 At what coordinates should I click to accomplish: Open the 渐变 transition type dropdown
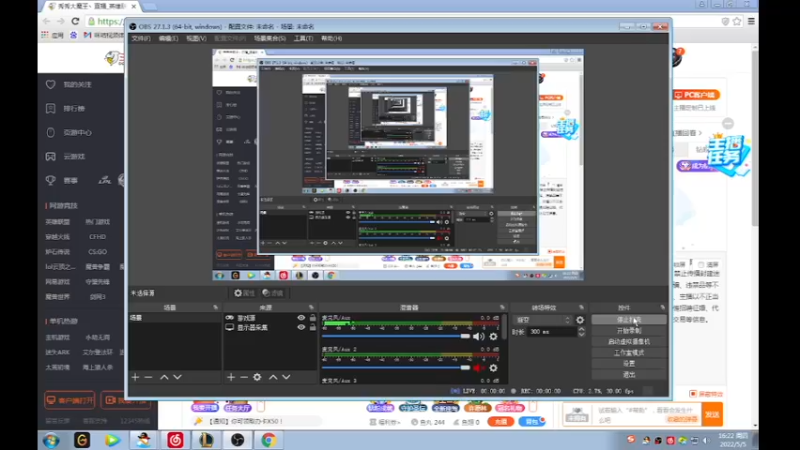tap(543, 320)
